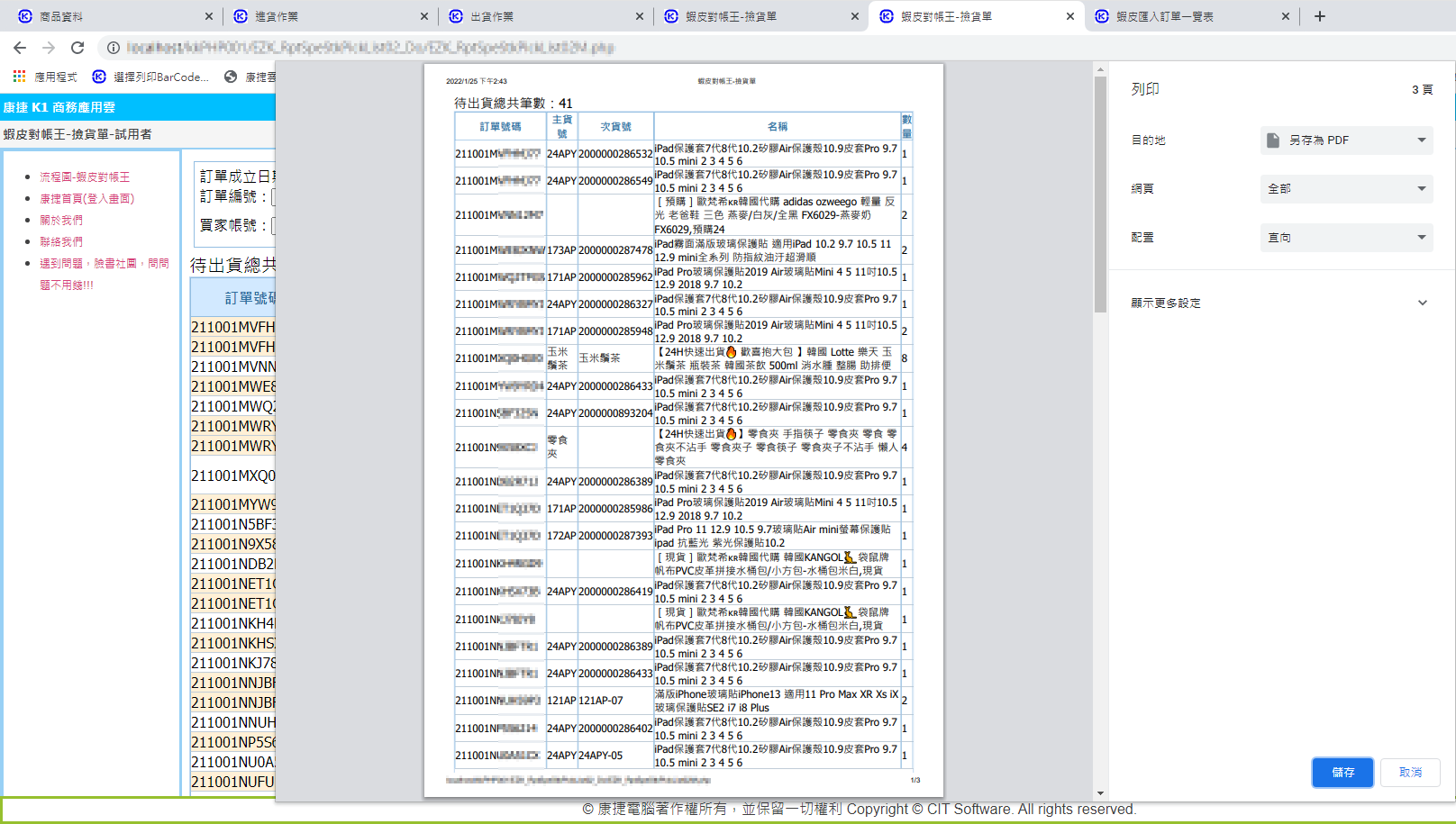Click the 儲存 save button
The image size is (1456, 824).
[x=1342, y=773]
